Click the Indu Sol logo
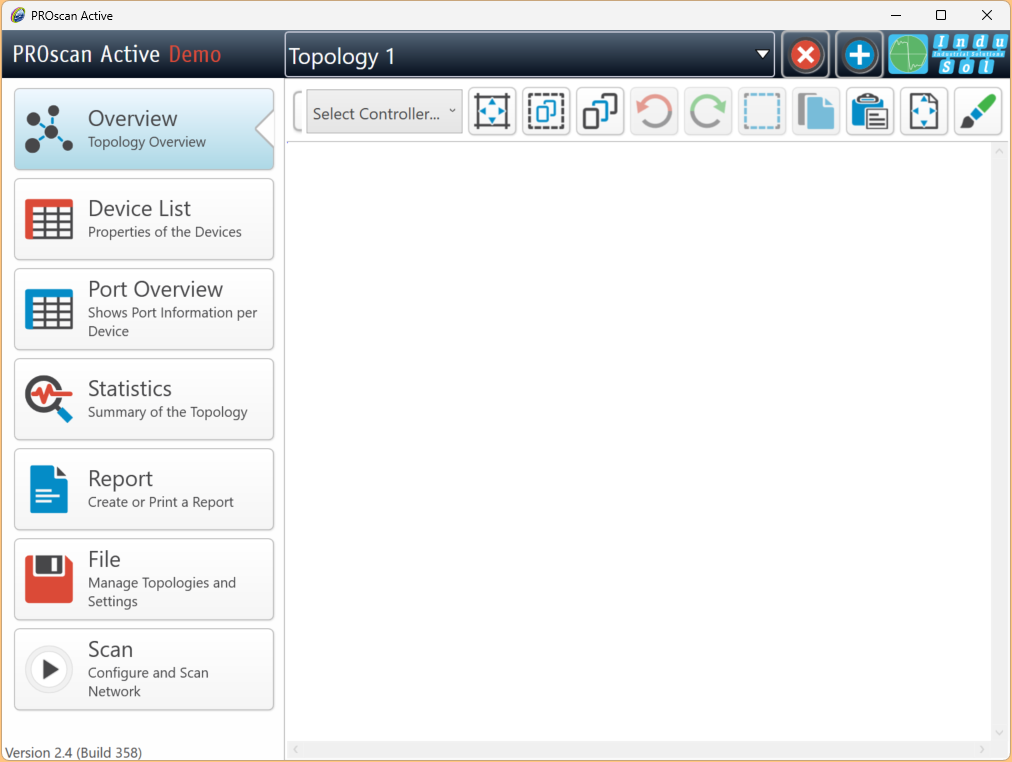1012x762 pixels. tap(968, 55)
